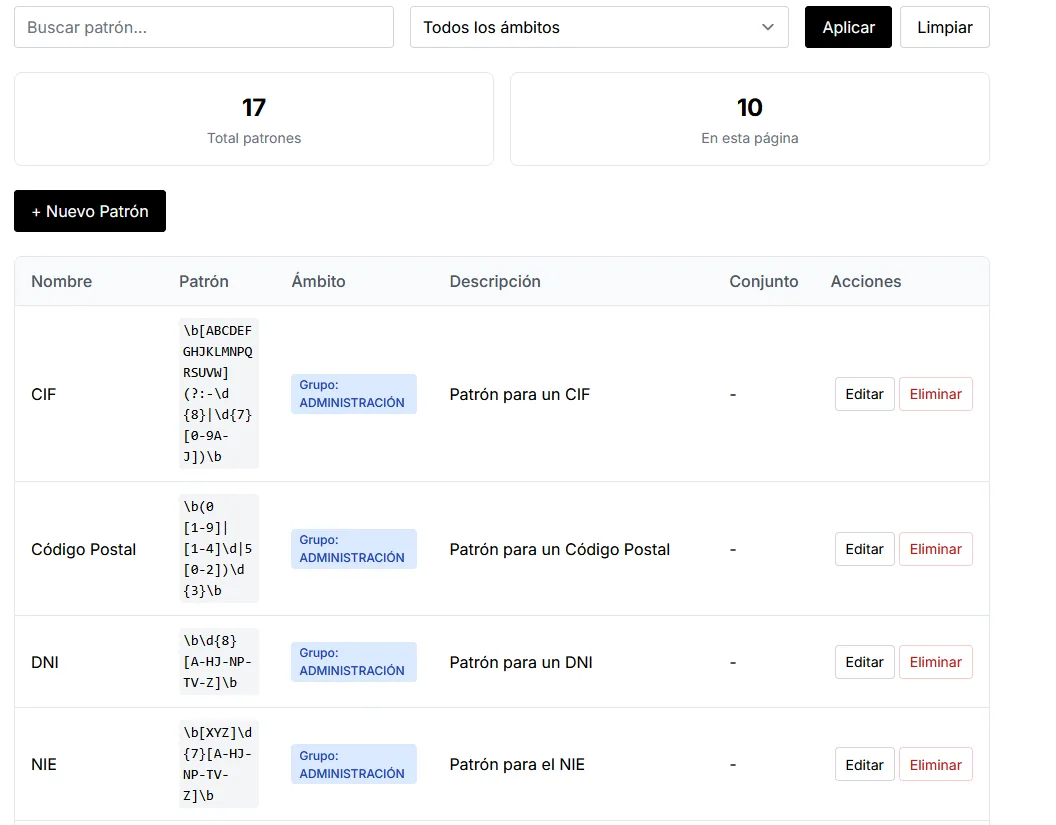Click Eliminar in the NIE row
The width and height of the screenshot is (1056, 825).
pyautogui.click(x=935, y=764)
